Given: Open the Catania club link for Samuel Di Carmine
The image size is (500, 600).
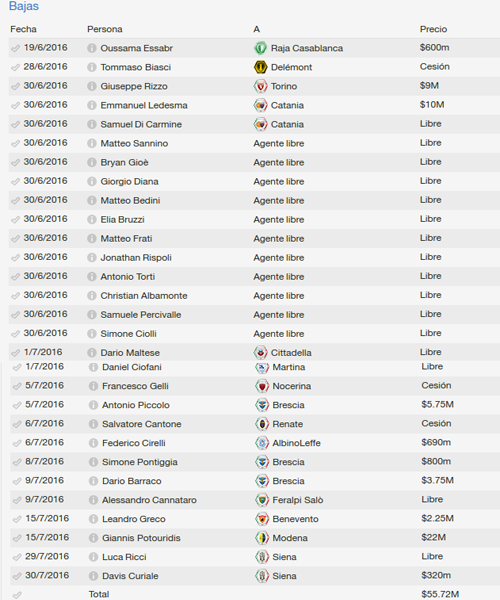Looking at the screenshot, I should click(287, 124).
